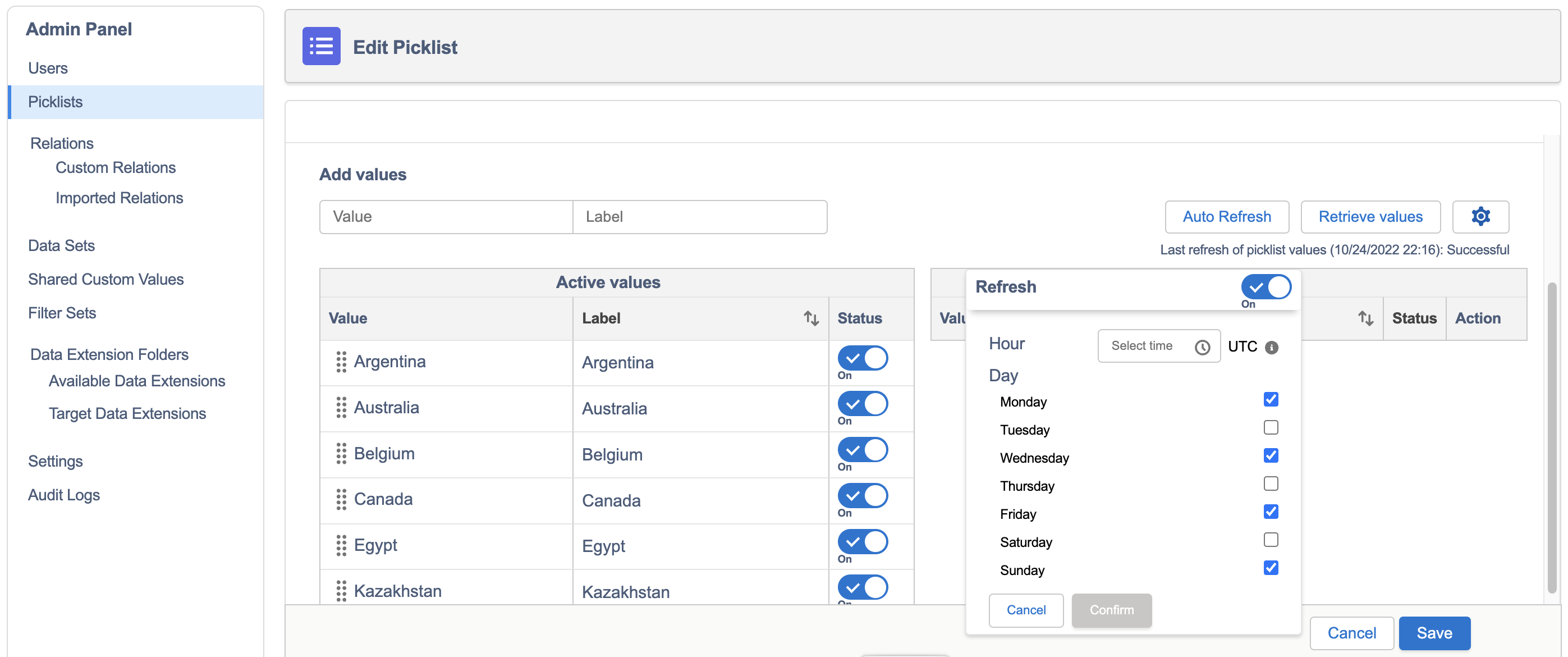Click the Retrieve values button
Screen dimensions: 1568x657
coord(1370,217)
